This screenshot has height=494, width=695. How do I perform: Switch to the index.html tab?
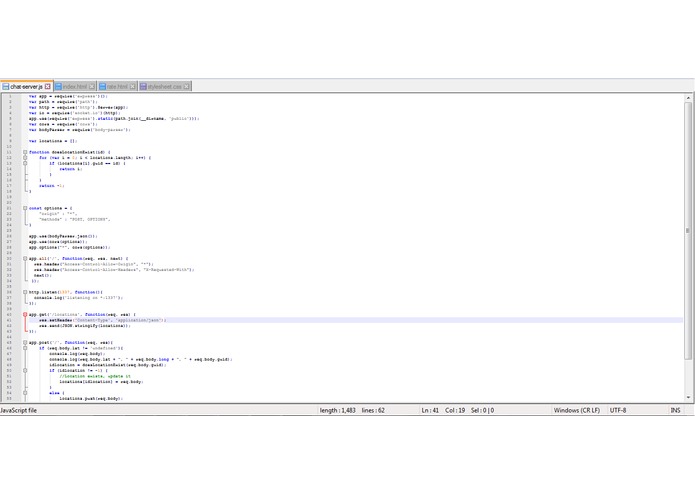click(74, 86)
